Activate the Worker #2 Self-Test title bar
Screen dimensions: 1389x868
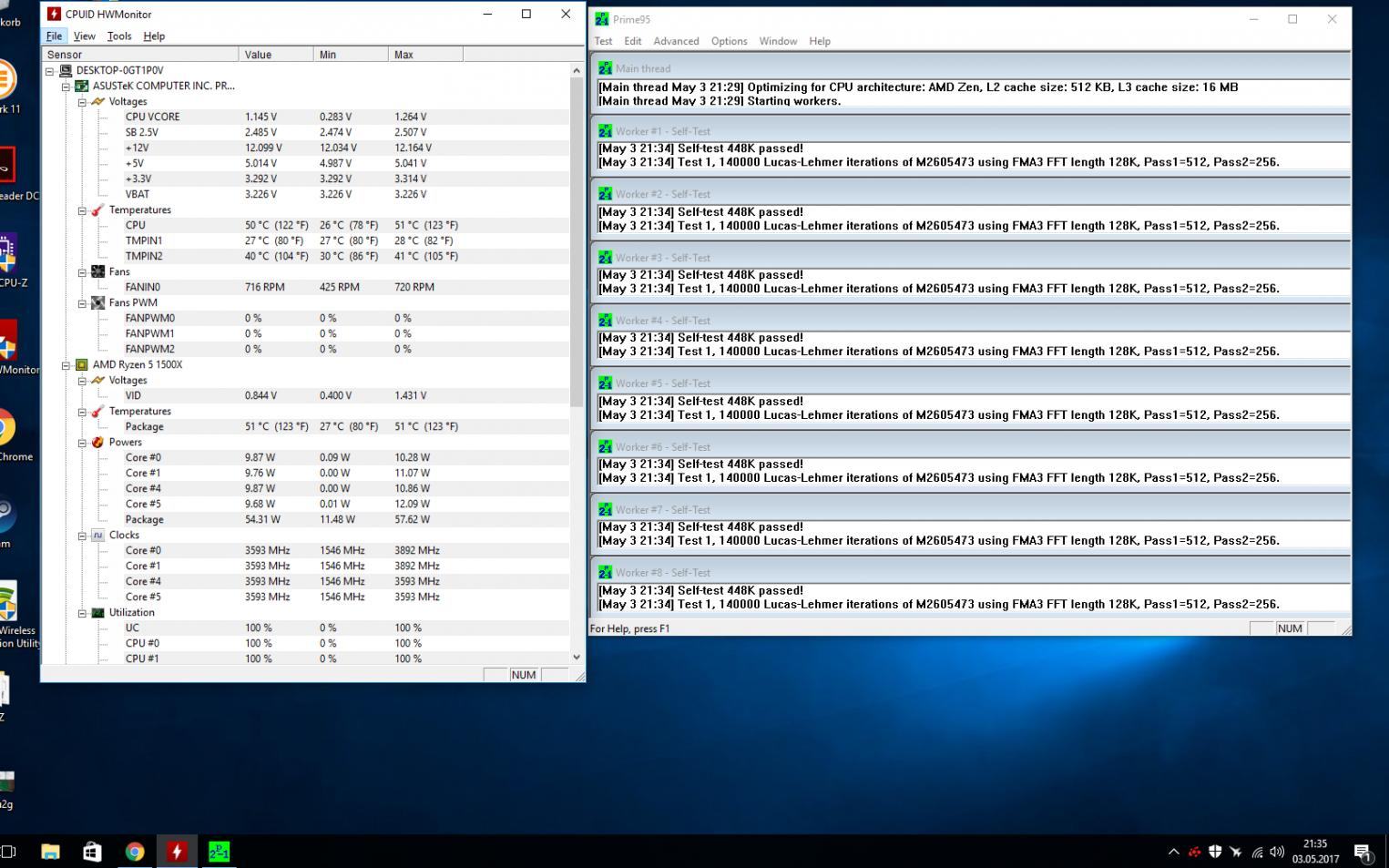pos(971,194)
